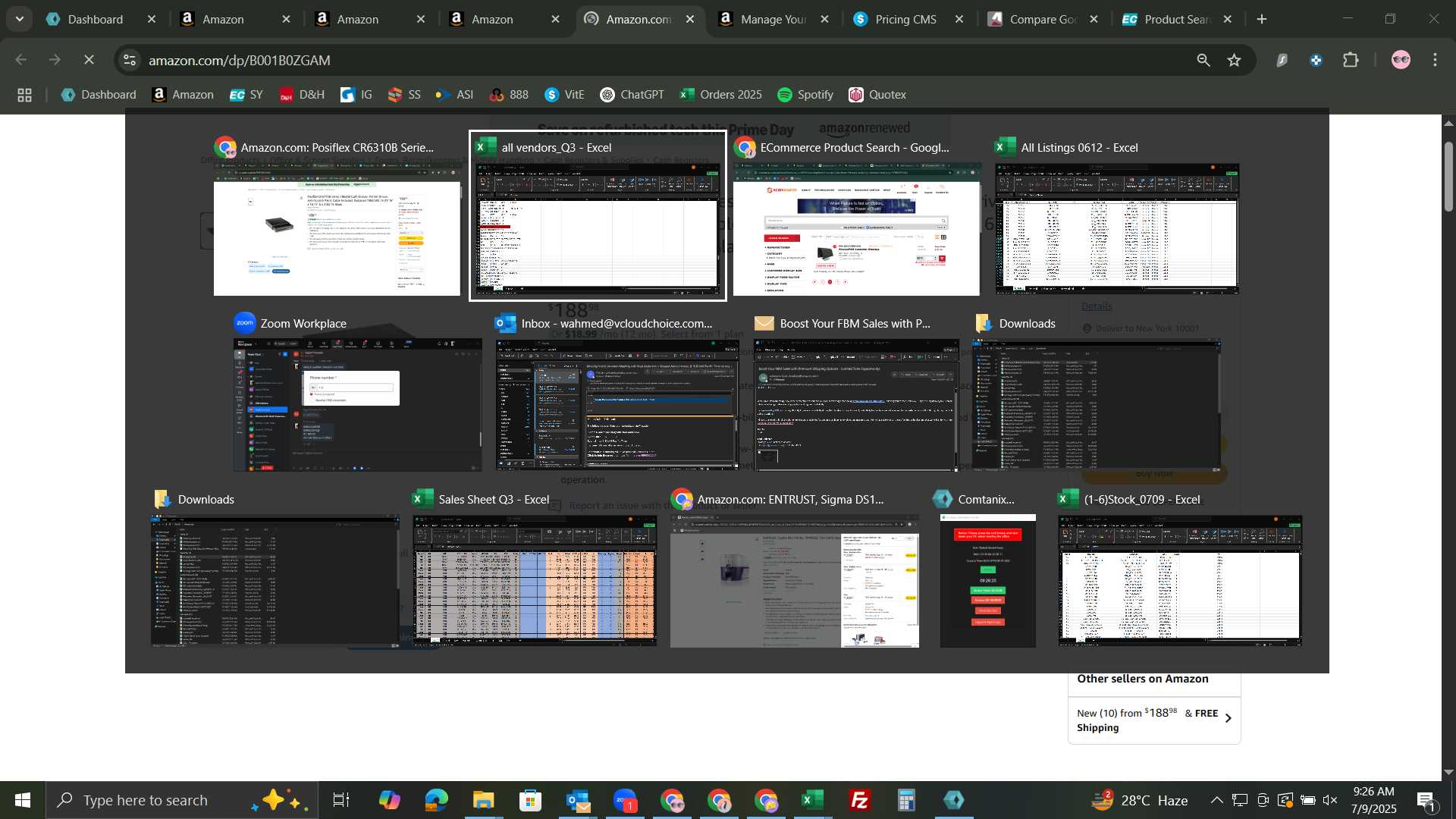Switch to Comtanix window thumbnail
This screenshot has height=819, width=1456.
(x=988, y=569)
